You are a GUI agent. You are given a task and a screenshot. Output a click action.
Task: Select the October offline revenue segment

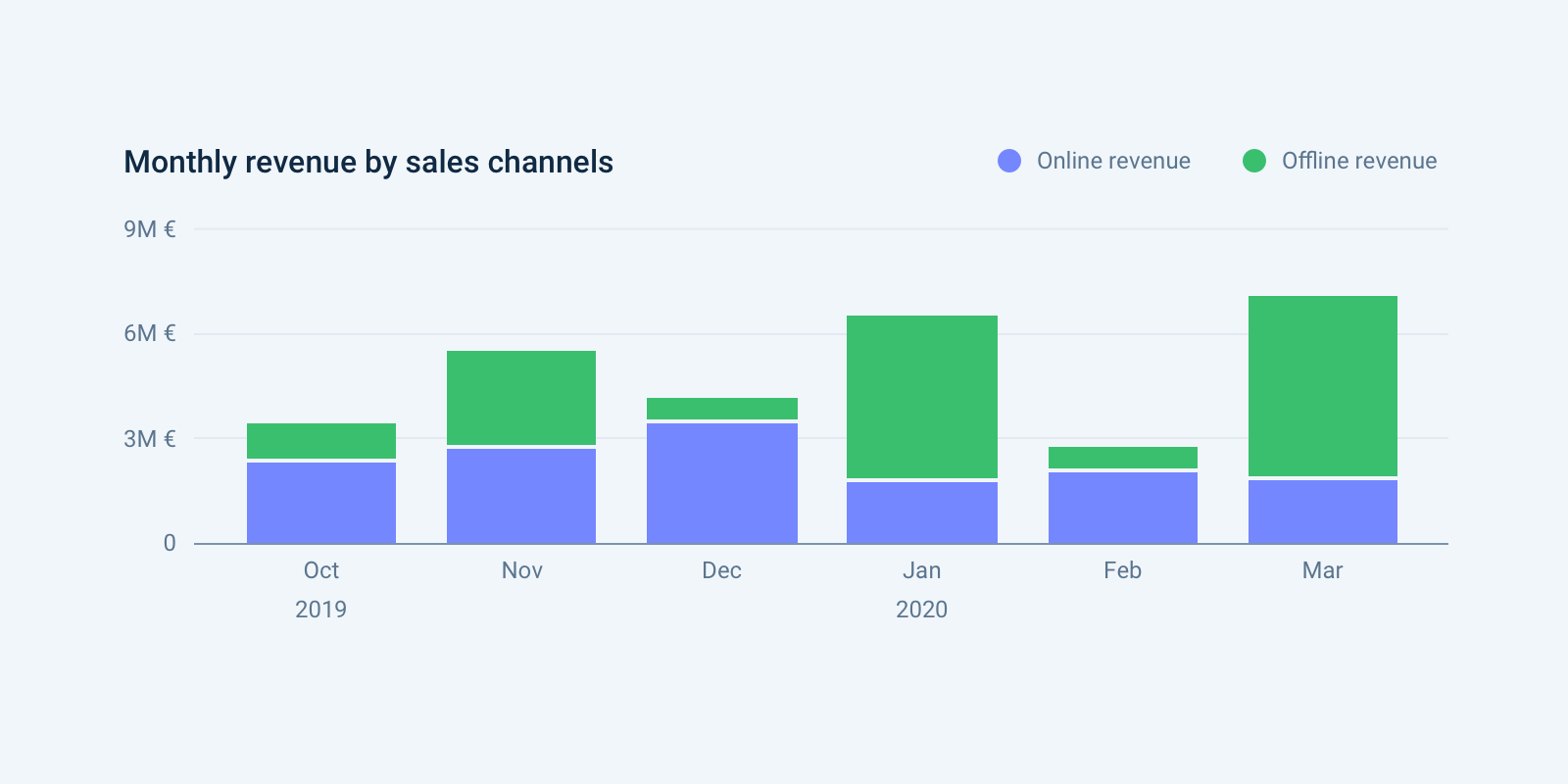pos(321,440)
